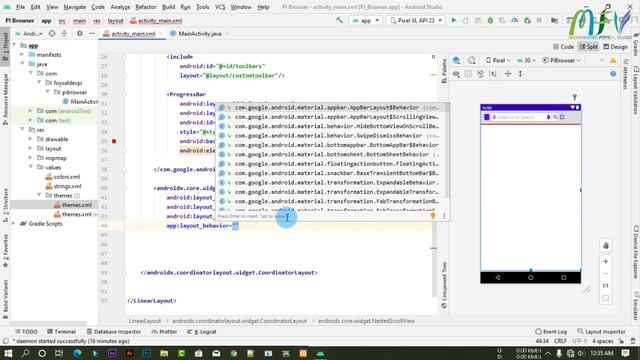Open the API 30 dropdown in preview
640x360 pixels.
[527, 60]
